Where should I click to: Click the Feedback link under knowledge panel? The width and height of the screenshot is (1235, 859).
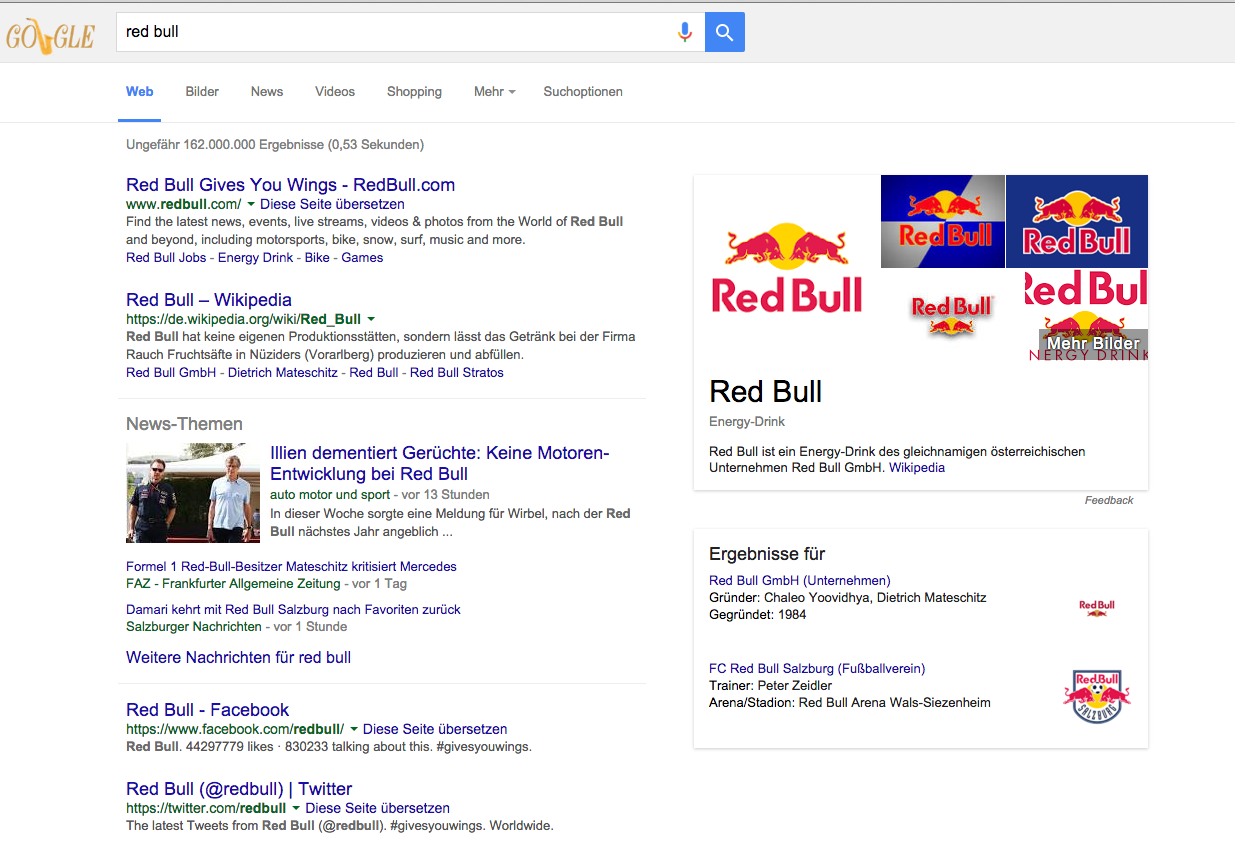pyautogui.click(x=1109, y=500)
